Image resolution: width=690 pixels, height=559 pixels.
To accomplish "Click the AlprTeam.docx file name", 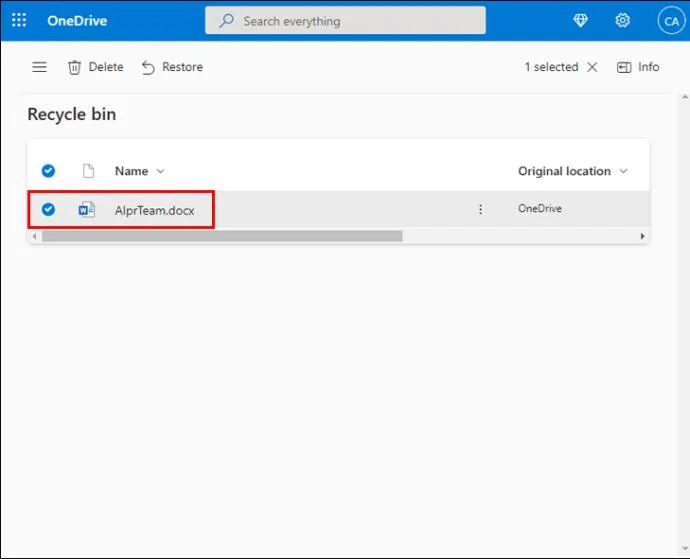I will coord(154,210).
